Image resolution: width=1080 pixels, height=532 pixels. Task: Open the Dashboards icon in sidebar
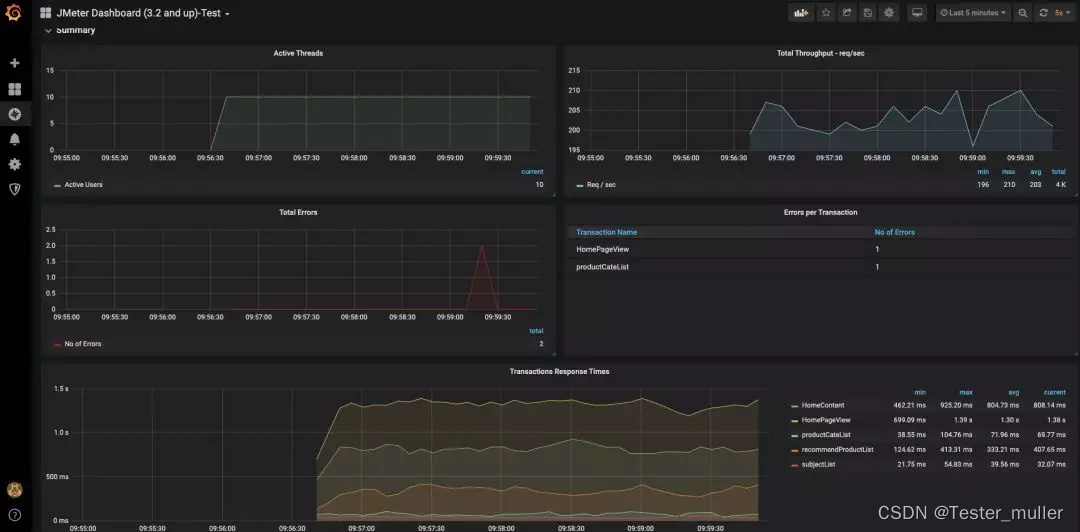[x=14, y=89]
